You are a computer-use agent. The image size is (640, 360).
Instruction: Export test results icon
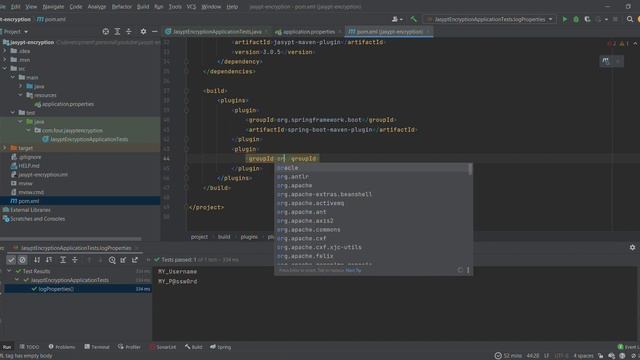point(135,260)
